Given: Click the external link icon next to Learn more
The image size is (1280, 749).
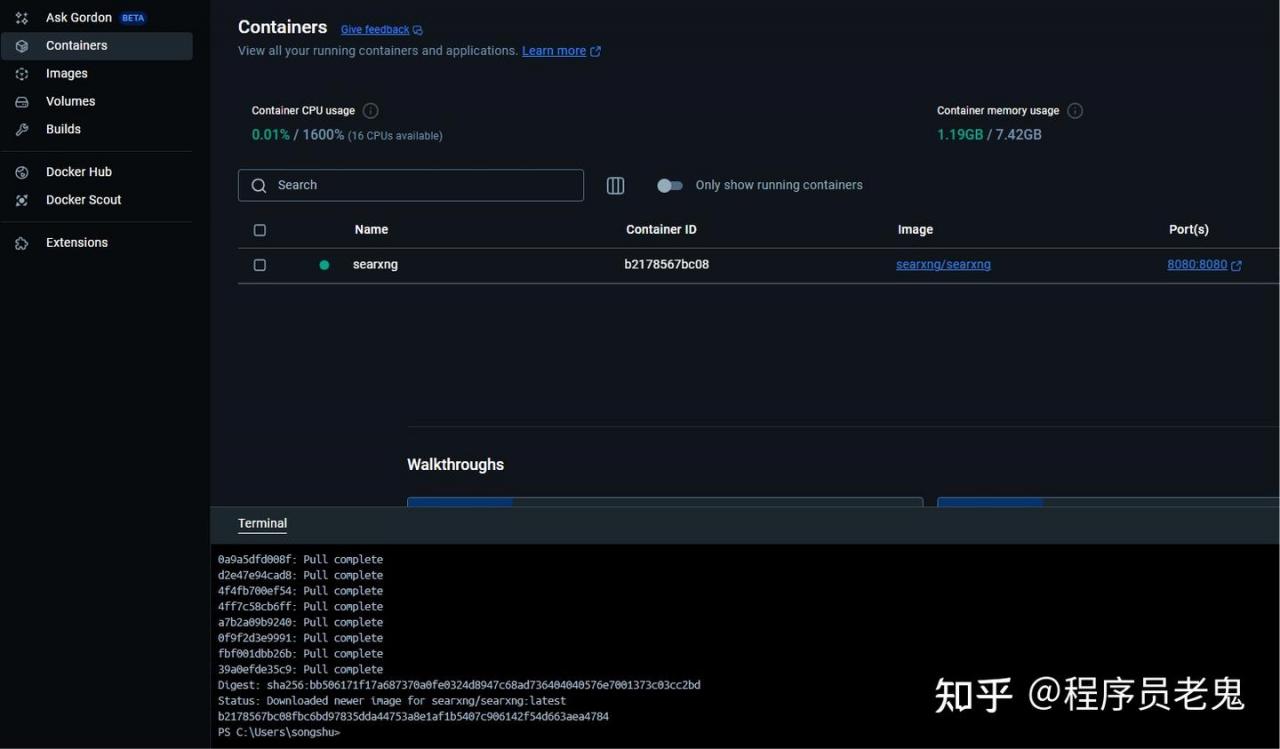Looking at the screenshot, I should (x=596, y=51).
